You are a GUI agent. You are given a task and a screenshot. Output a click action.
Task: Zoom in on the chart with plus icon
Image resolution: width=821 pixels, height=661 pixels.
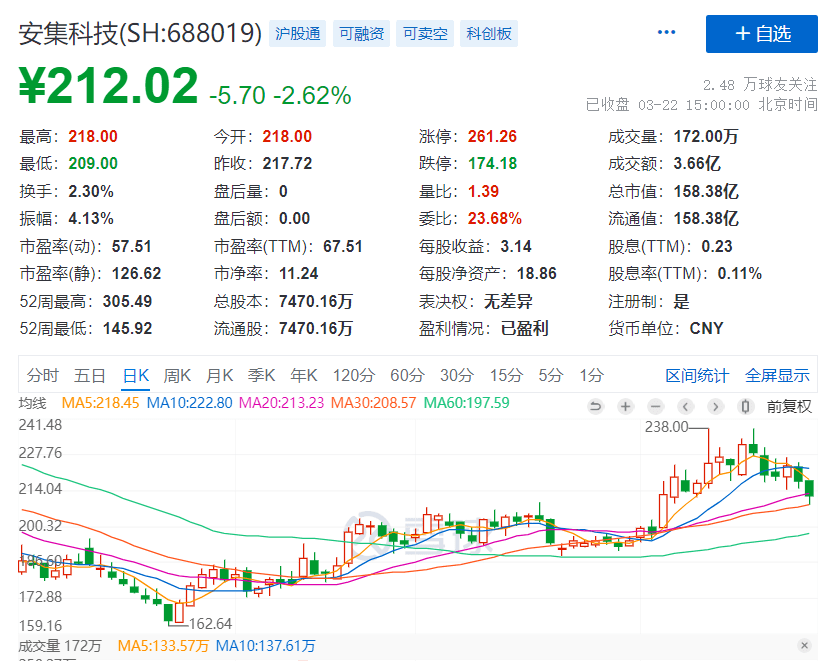pos(625,407)
